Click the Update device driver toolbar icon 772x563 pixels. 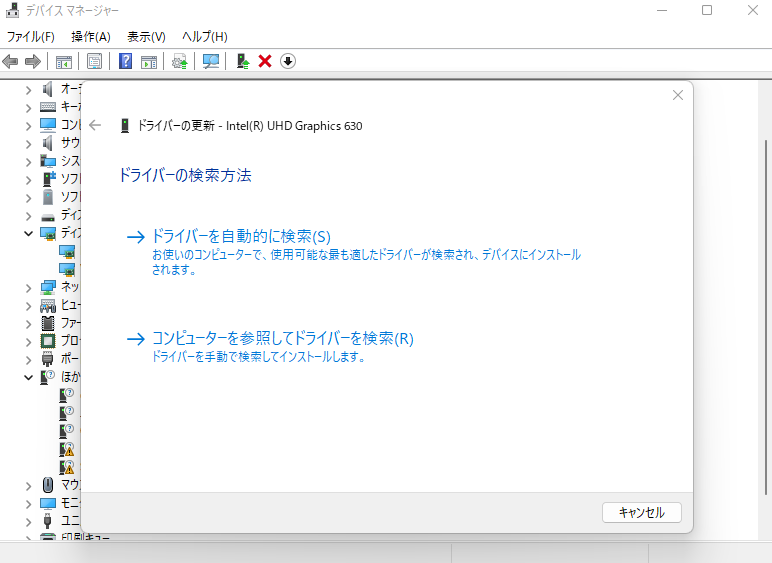pos(242,61)
